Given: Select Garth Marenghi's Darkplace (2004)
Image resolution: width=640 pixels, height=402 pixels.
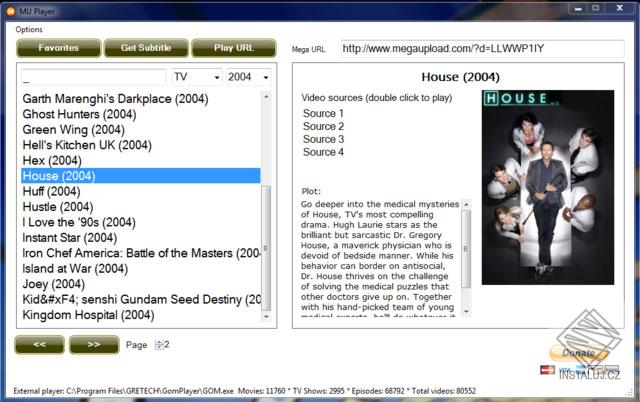Looking at the screenshot, I should pyautogui.click(x=141, y=99).
